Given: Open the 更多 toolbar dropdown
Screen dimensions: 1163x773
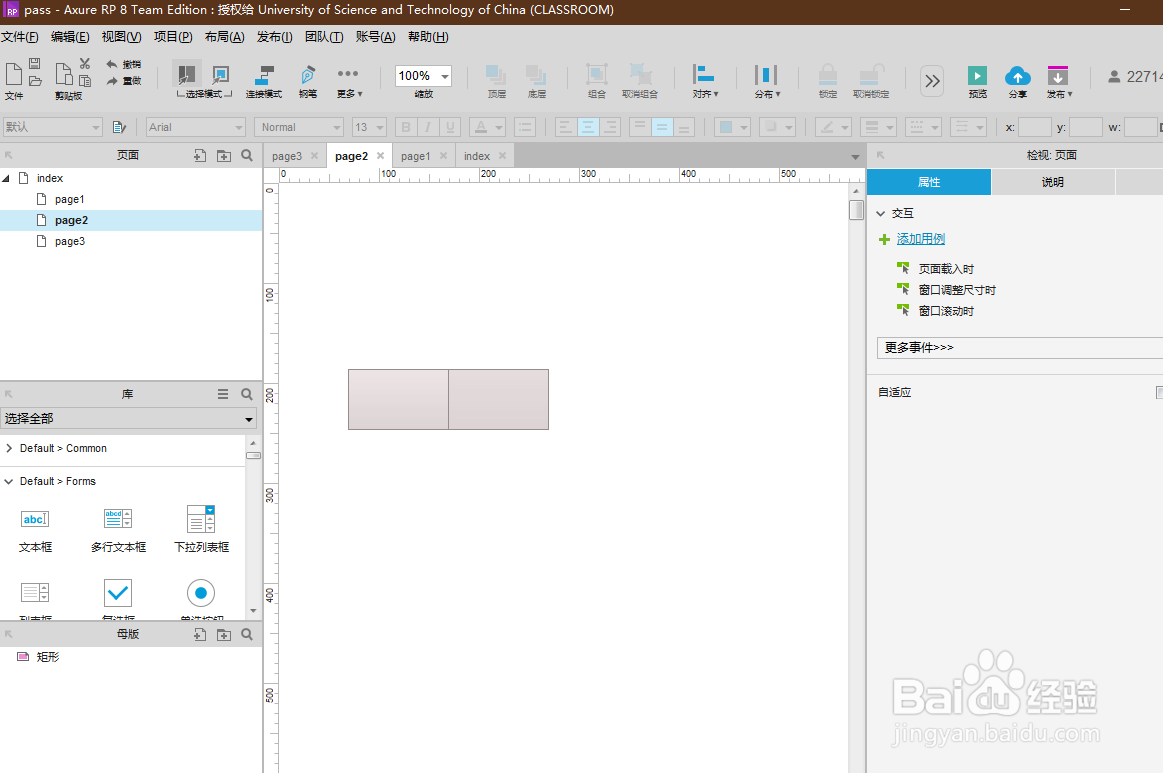Looking at the screenshot, I should point(349,82).
